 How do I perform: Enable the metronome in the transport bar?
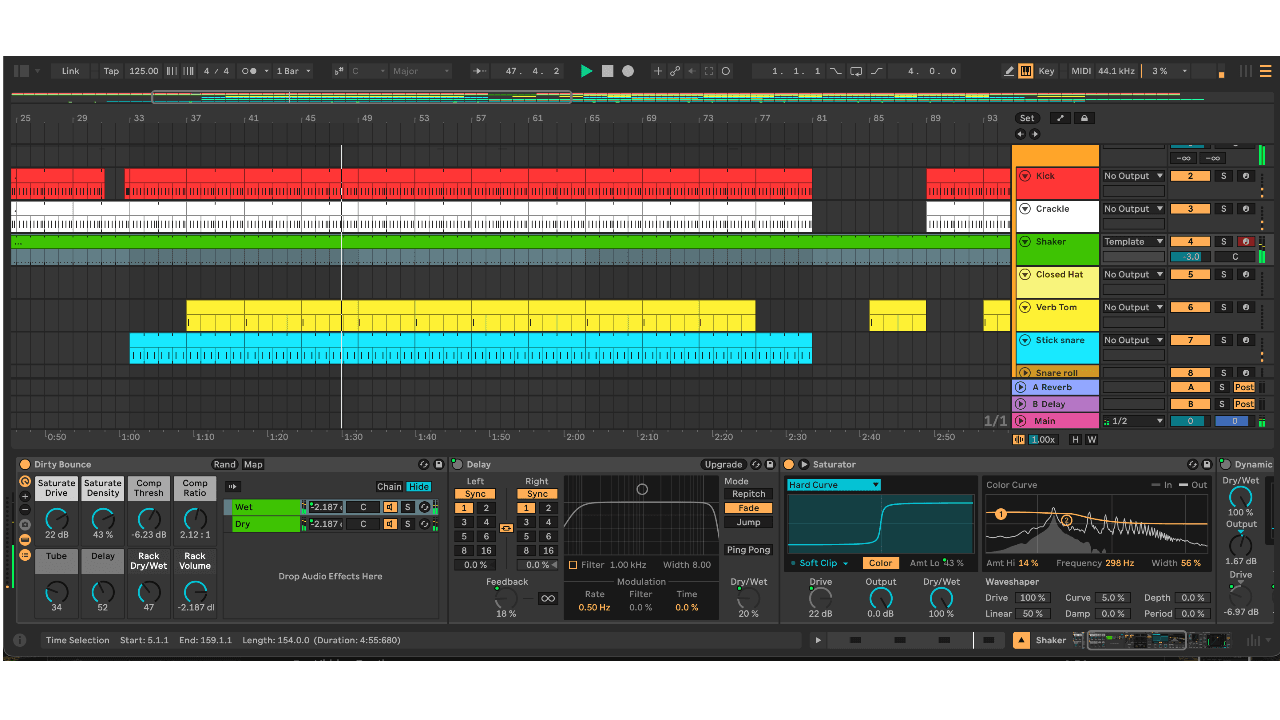click(x=250, y=71)
